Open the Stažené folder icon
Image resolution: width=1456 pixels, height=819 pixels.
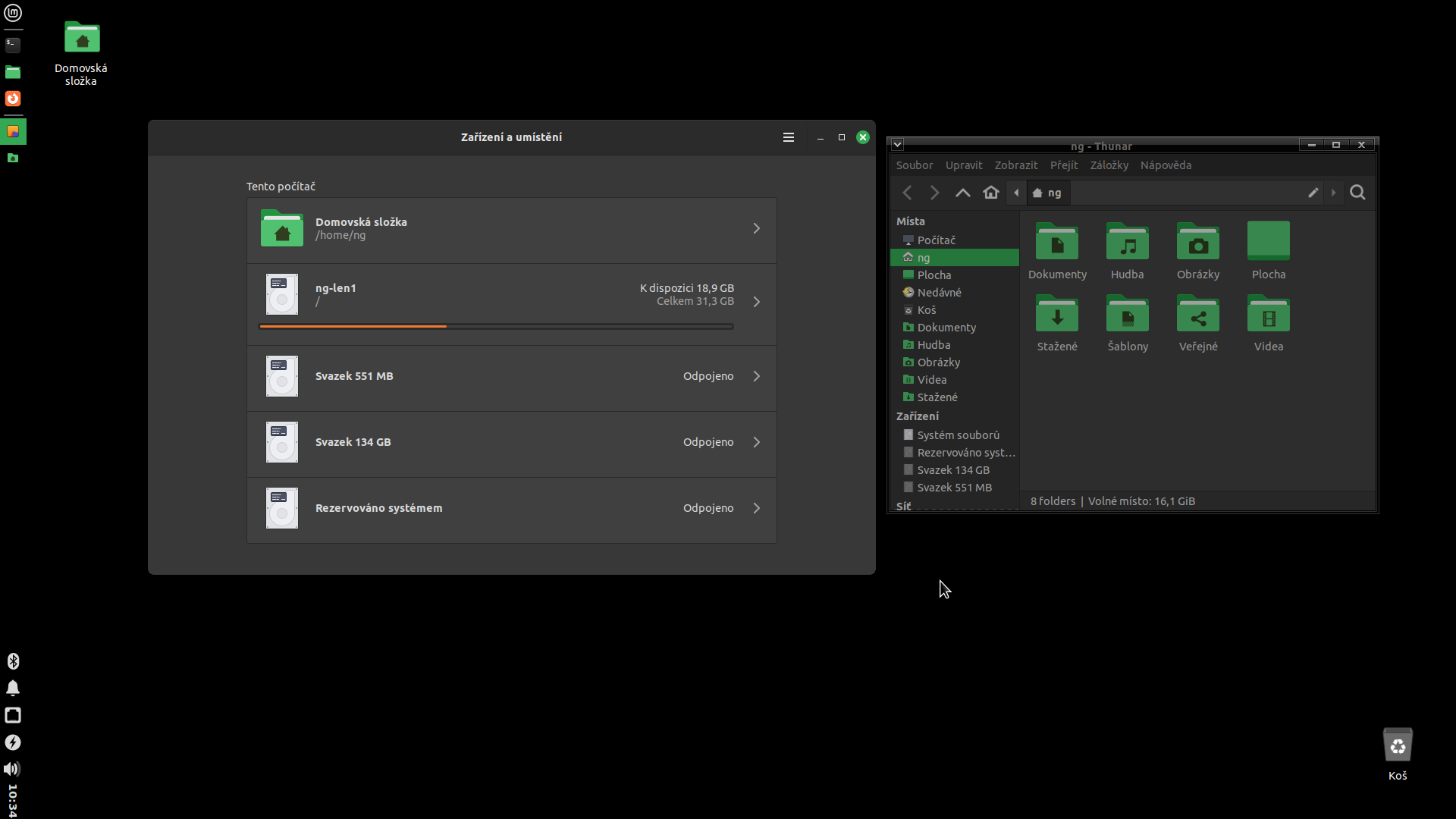(x=1056, y=316)
